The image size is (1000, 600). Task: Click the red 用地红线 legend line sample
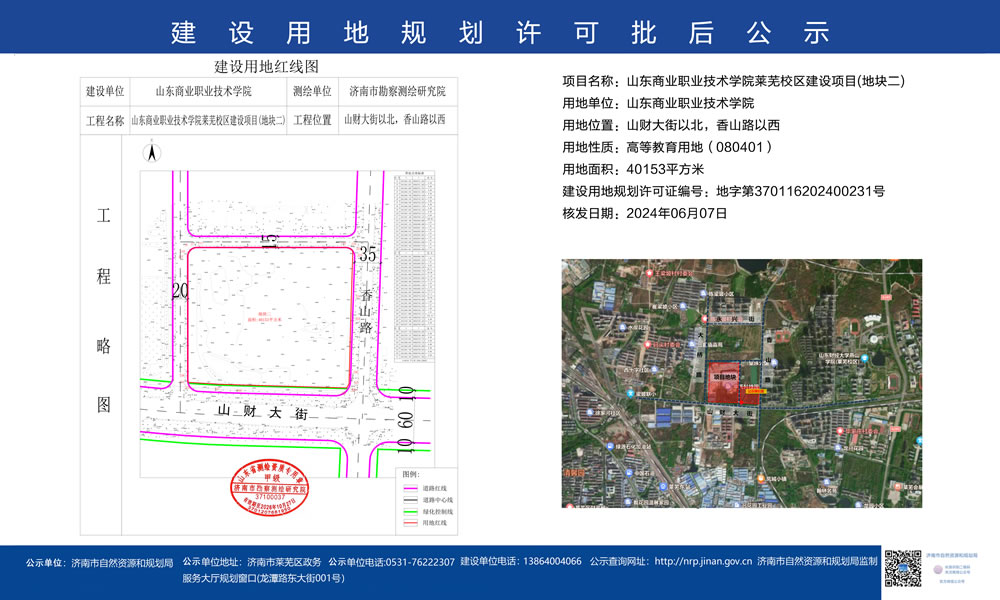pyautogui.click(x=410, y=523)
